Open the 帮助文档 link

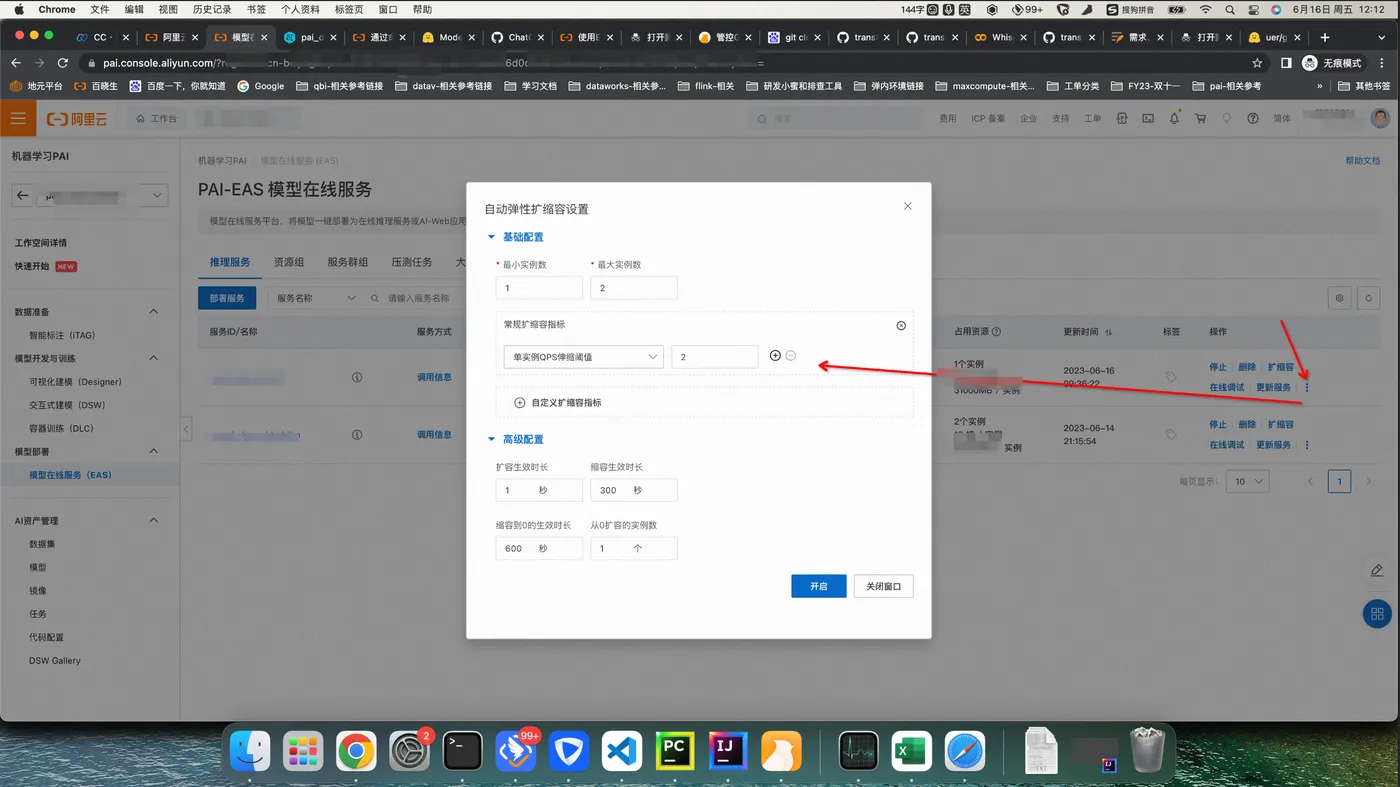[x=1362, y=161]
